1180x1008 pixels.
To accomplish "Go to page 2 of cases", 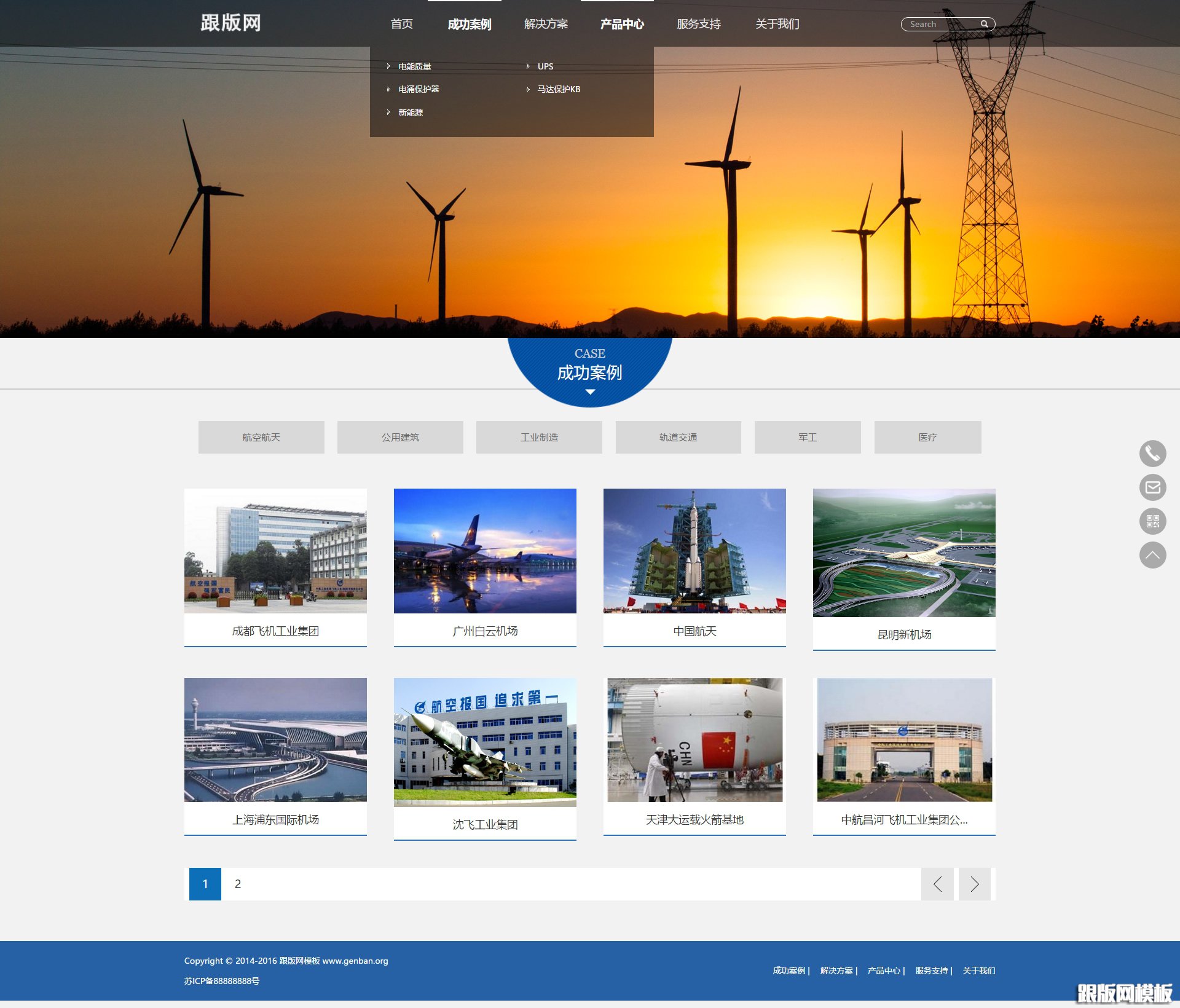I will pyautogui.click(x=238, y=884).
